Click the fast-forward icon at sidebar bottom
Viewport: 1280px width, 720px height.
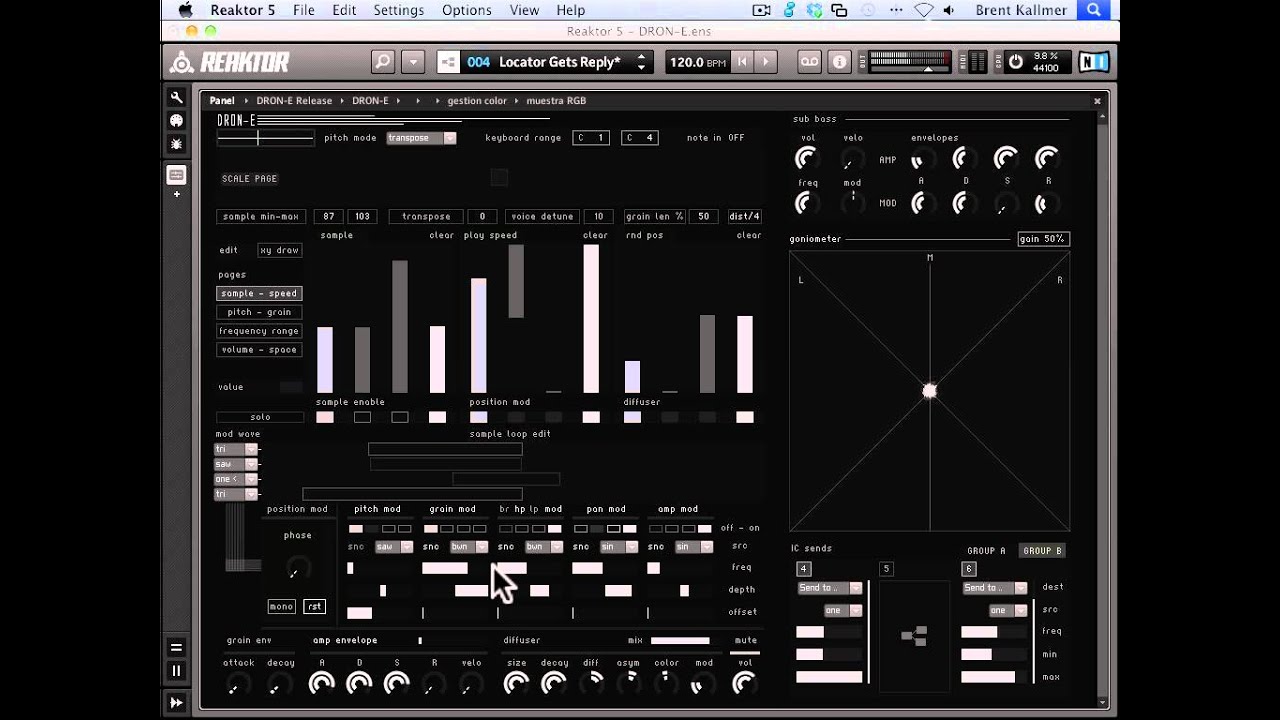pos(176,703)
